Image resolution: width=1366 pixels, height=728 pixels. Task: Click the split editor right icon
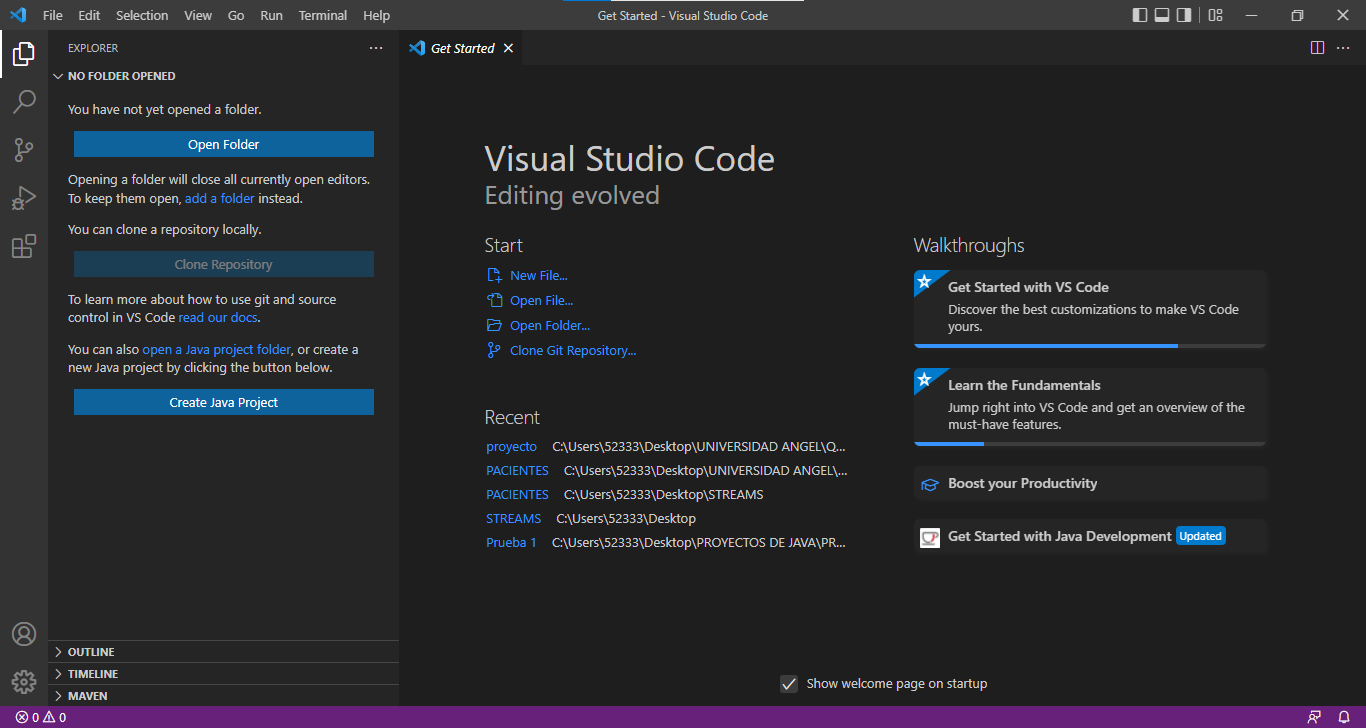coord(1317,48)
